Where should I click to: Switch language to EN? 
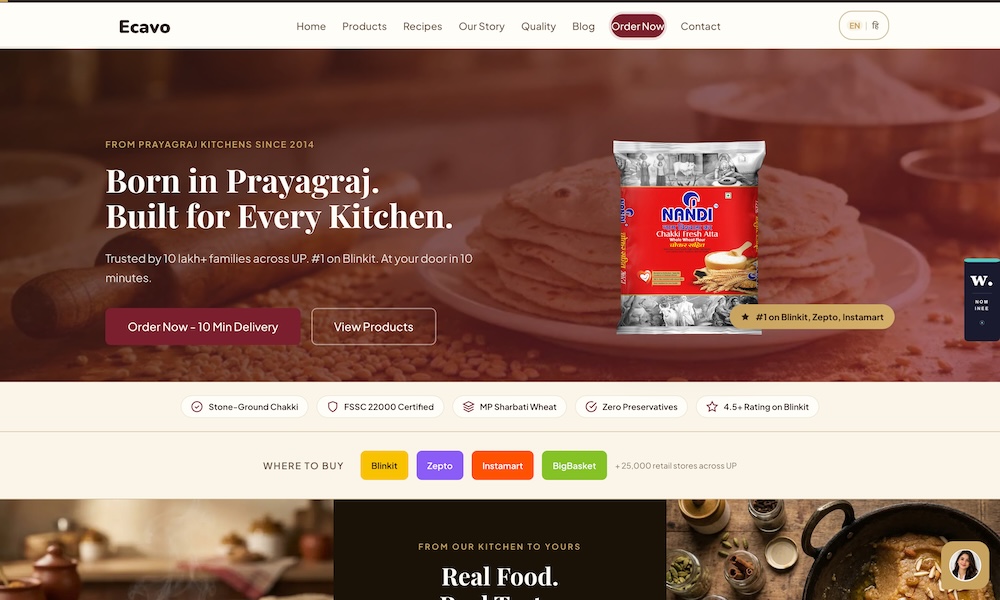(x=855, y=26)
